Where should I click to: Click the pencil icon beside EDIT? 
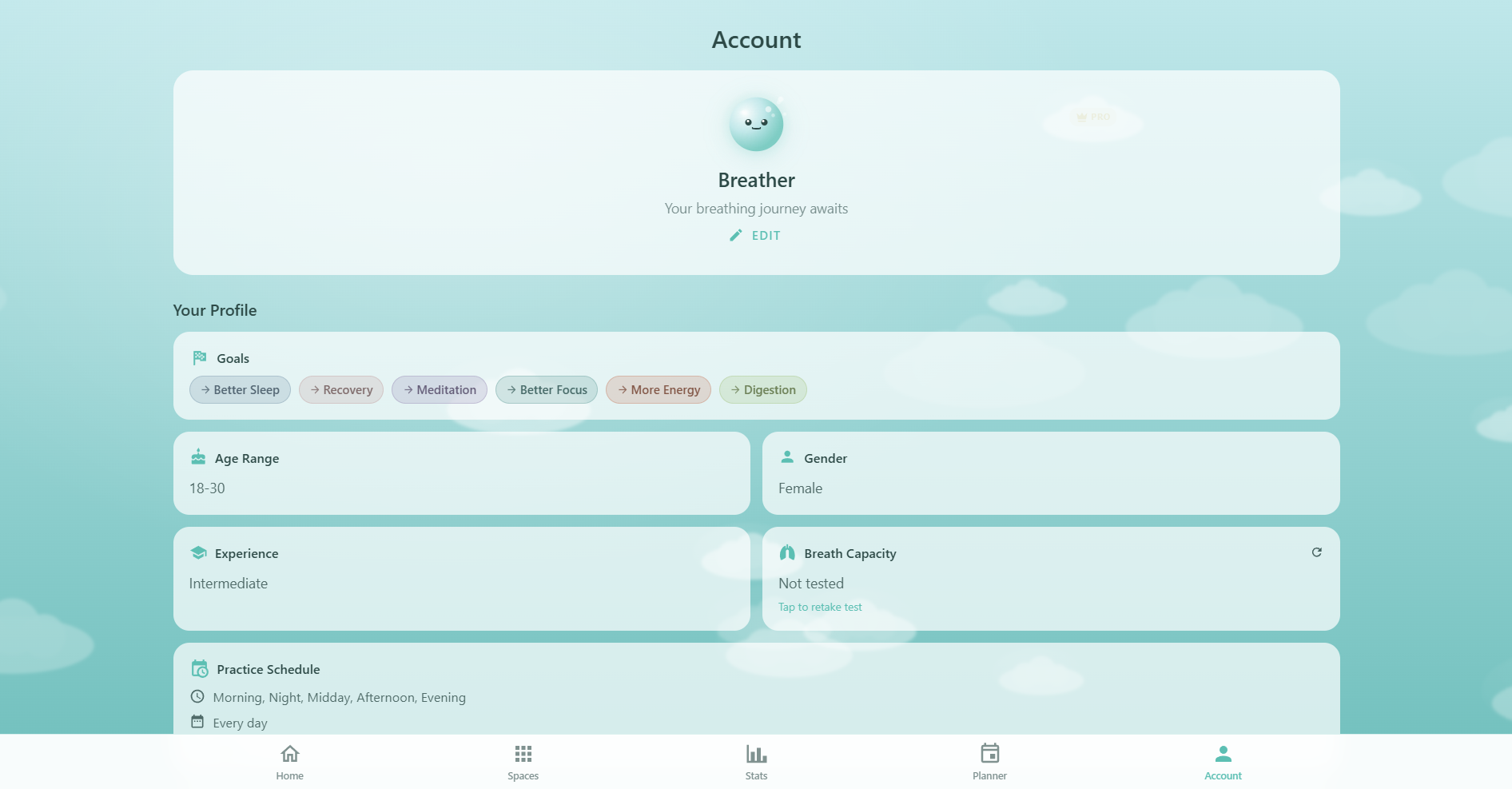[x=735, y=235]
